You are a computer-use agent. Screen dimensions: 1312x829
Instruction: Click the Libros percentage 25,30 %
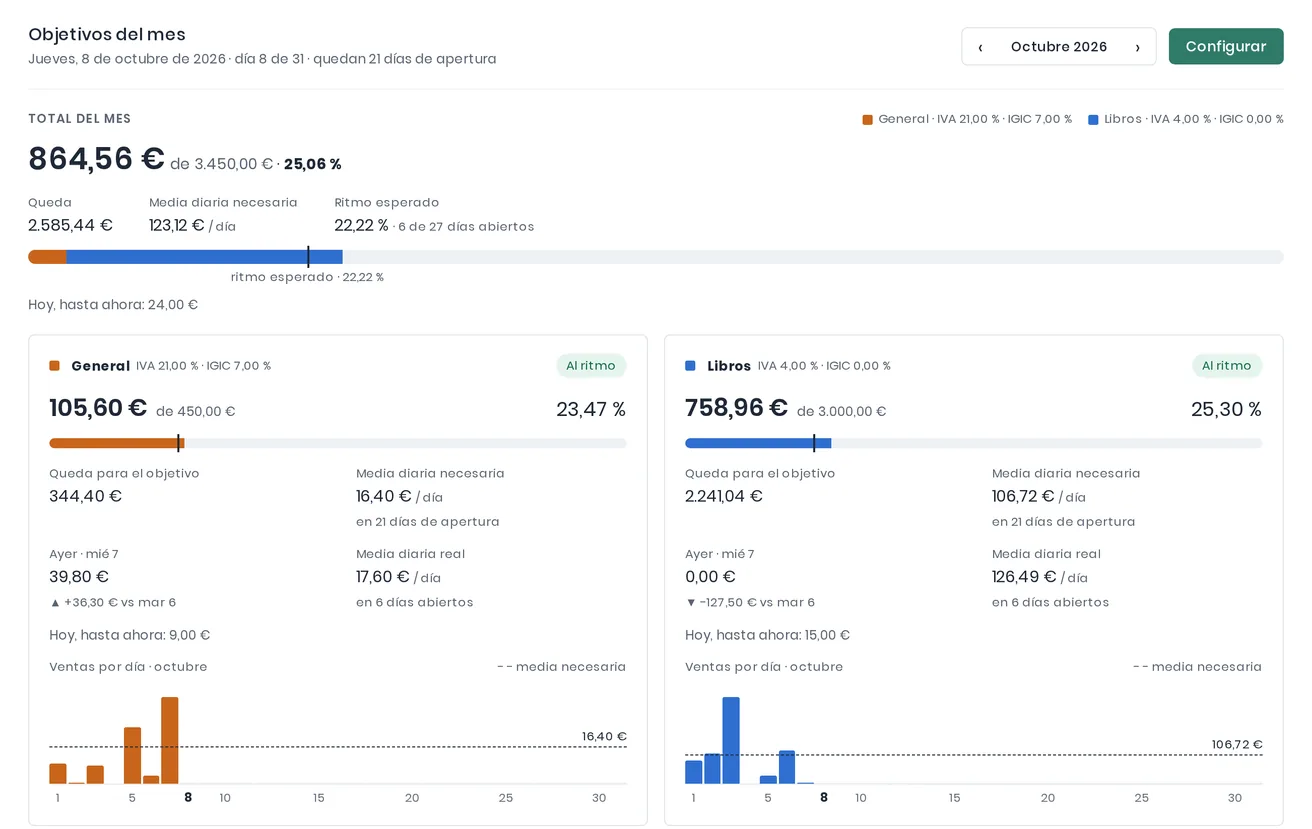tap(1226, 409)
